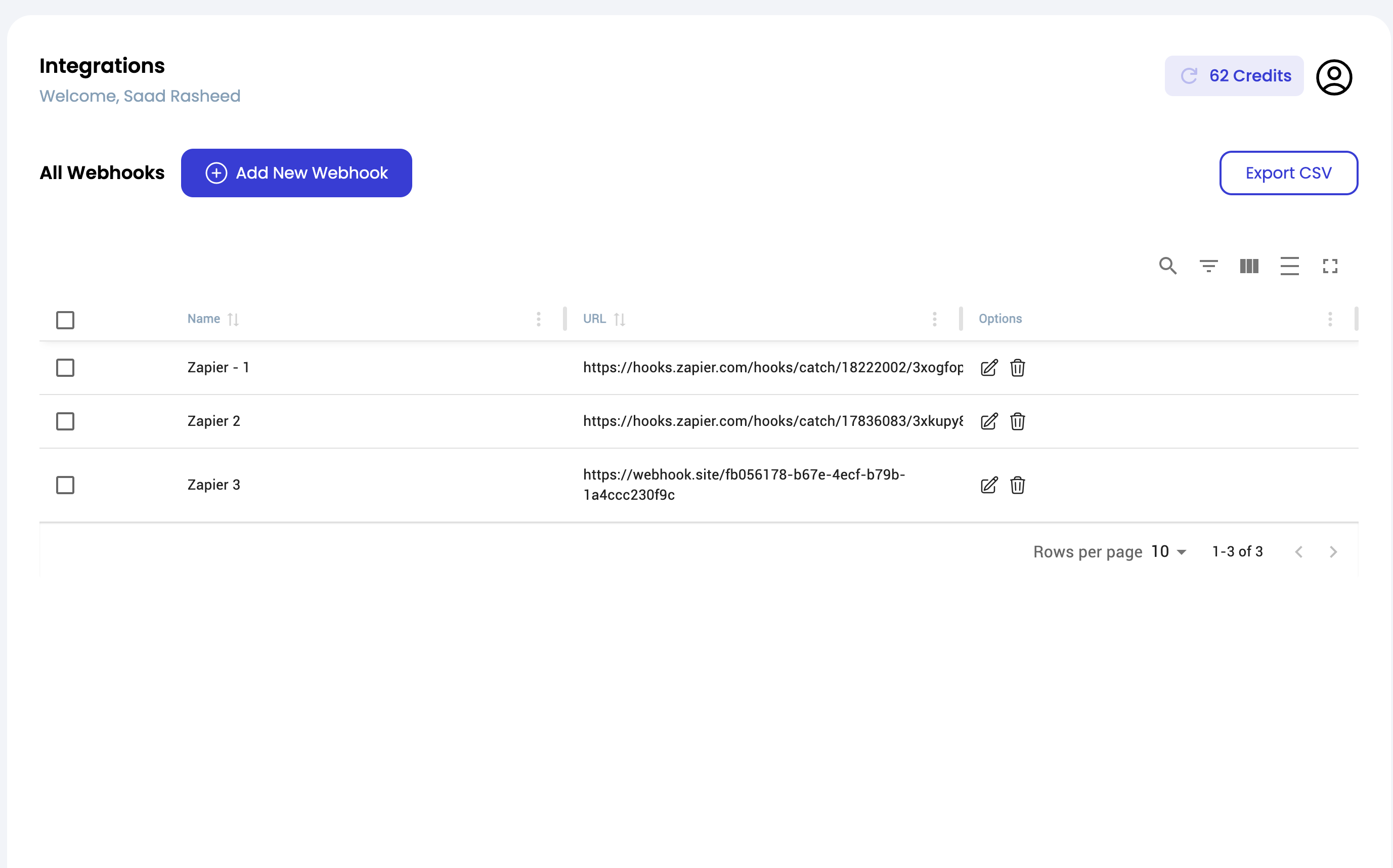The height and width of the screenshot is (868, 1393).
Task: Click the Export CSV button
Action: click(x=1288, y=173)
